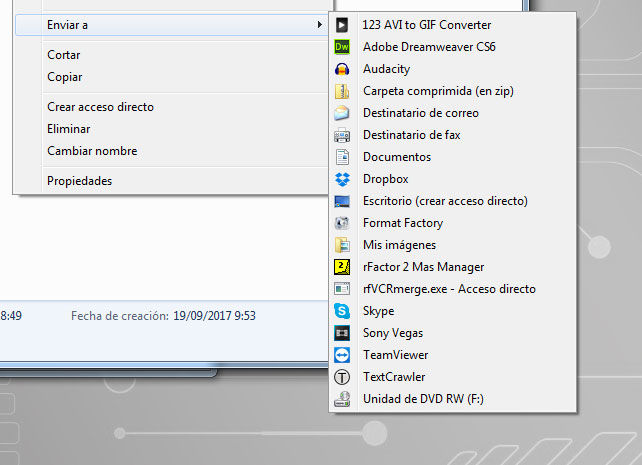Expand the Enviar a submenu arrow
Viewport: 642px width, 465px height.
pos(320,25)
